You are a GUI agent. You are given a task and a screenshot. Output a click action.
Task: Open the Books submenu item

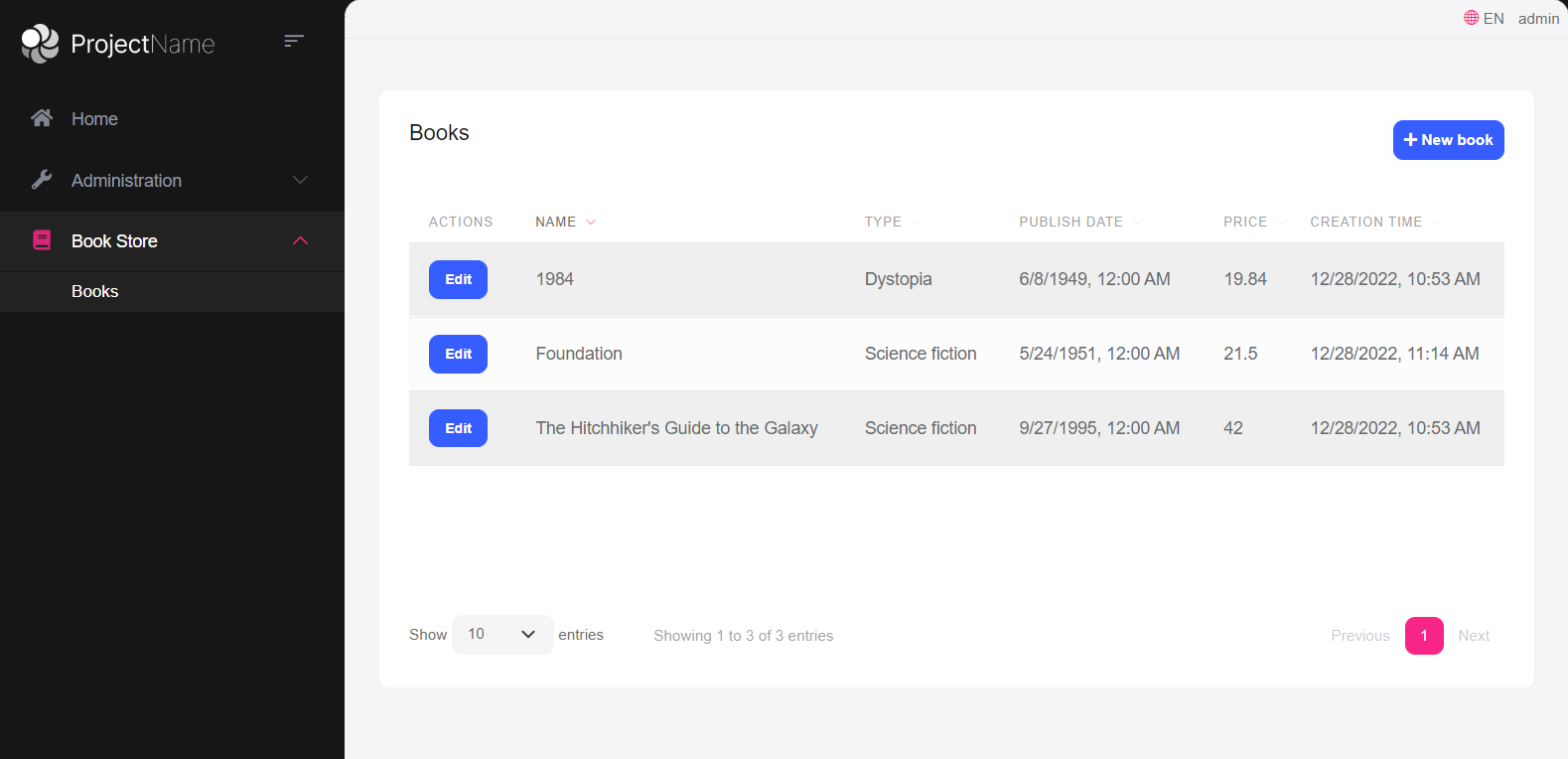pyautogui.click(x=95, y=291)
